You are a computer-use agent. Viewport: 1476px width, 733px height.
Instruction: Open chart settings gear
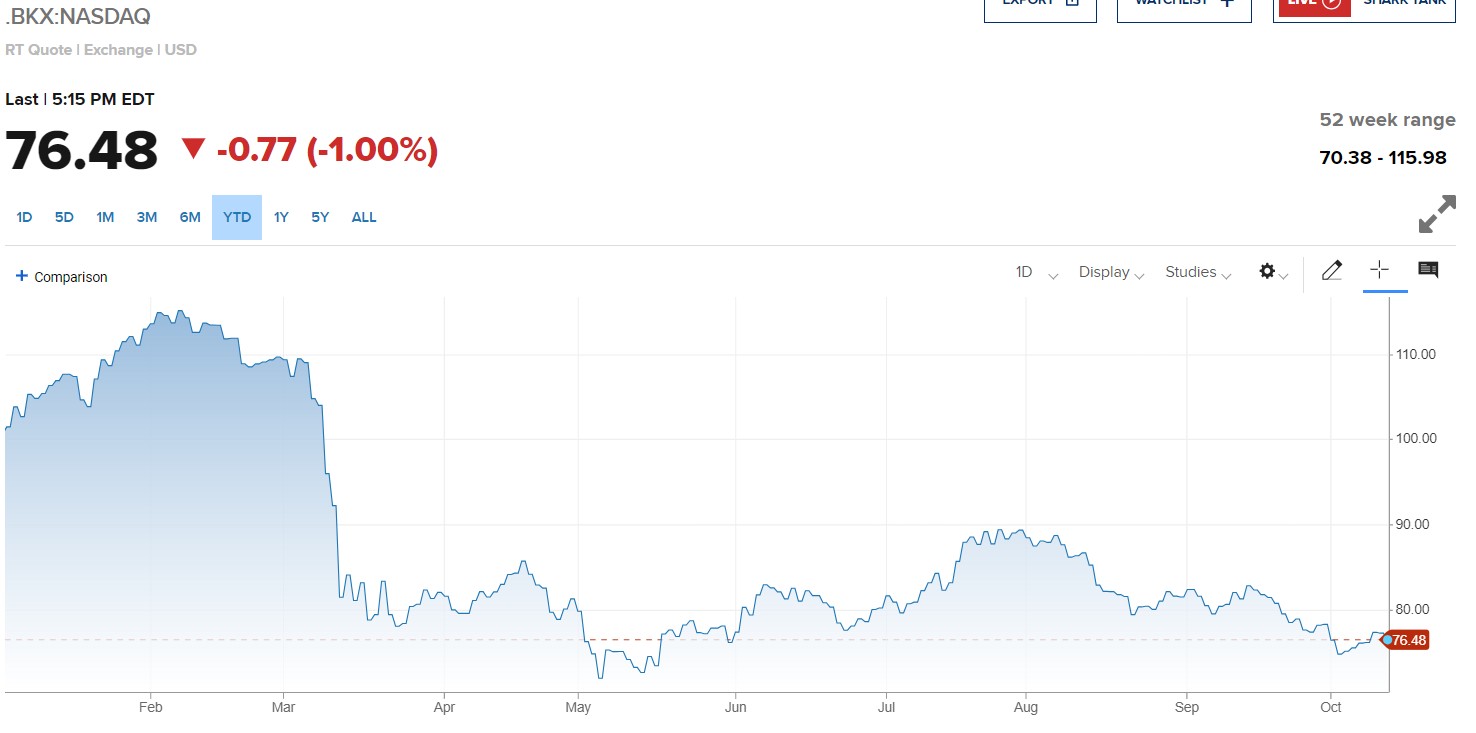[1267, 272]
